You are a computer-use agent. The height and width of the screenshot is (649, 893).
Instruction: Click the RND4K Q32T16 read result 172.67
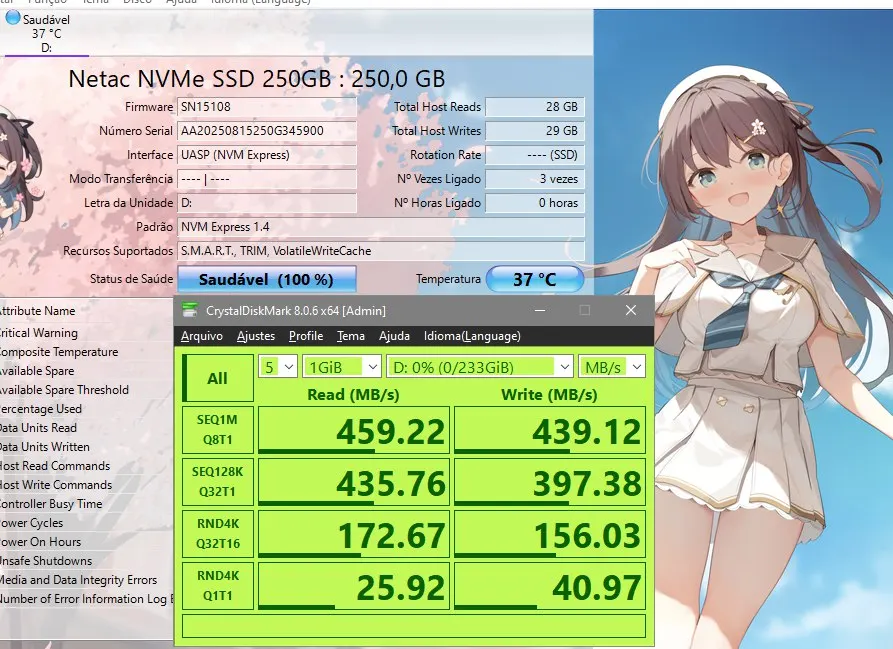[354, 533]
